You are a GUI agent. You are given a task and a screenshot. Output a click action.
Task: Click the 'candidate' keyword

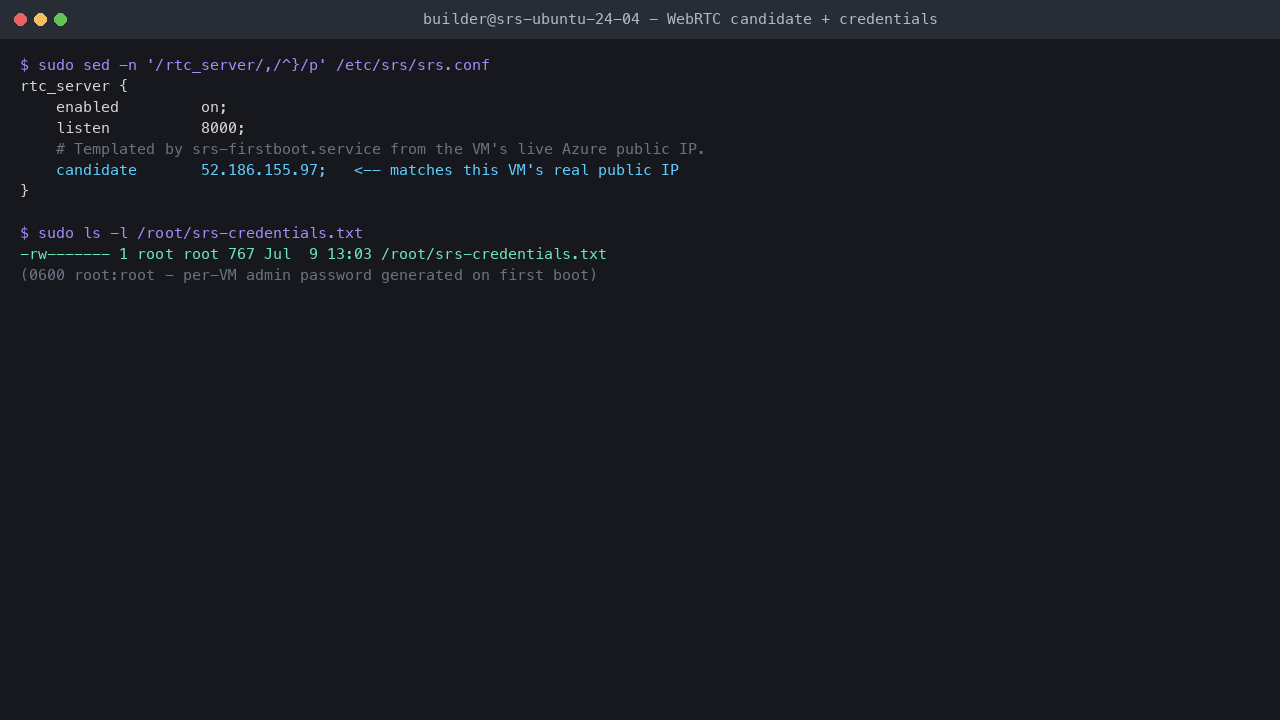coord(96,170)
